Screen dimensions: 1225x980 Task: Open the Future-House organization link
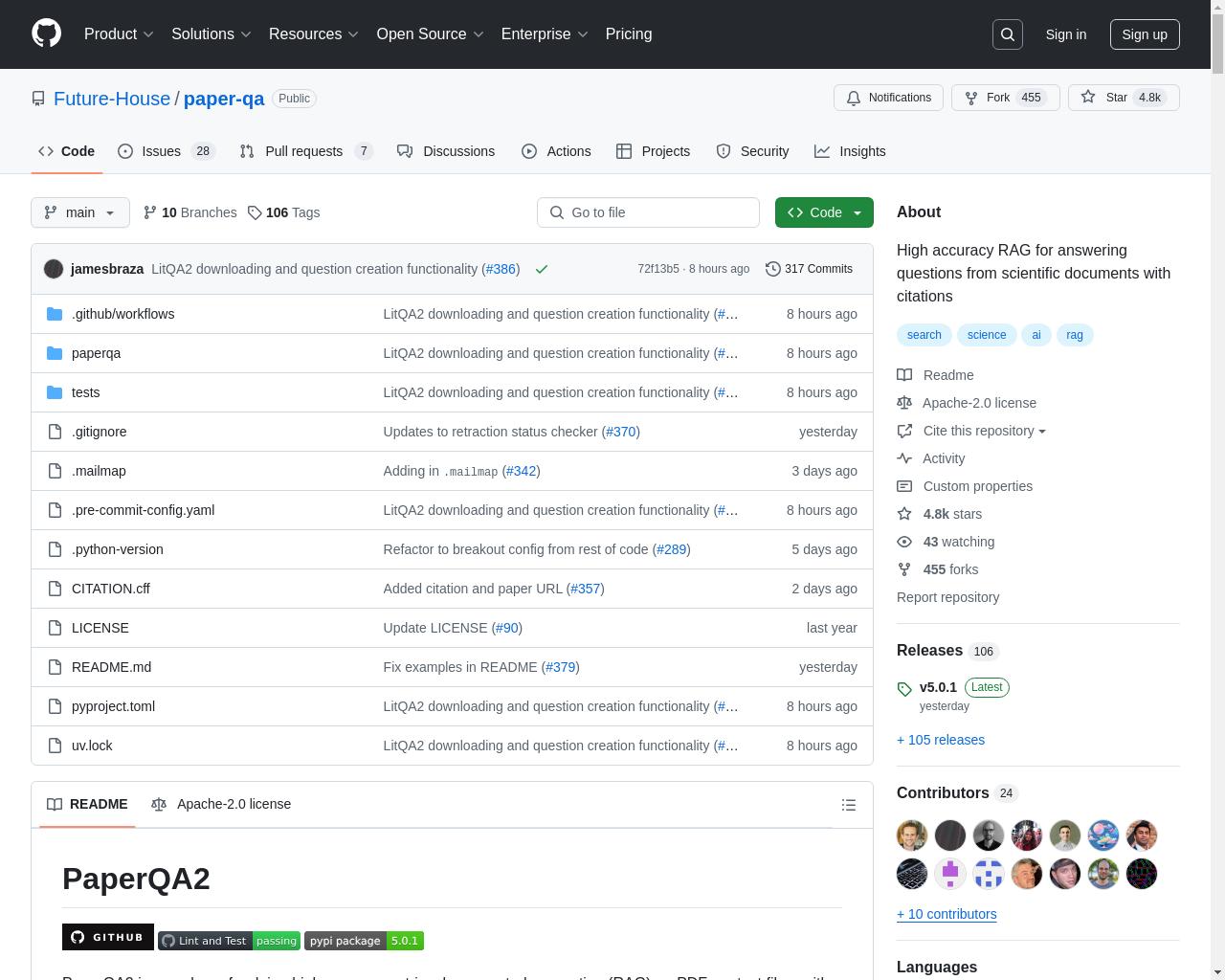(112, 99)
